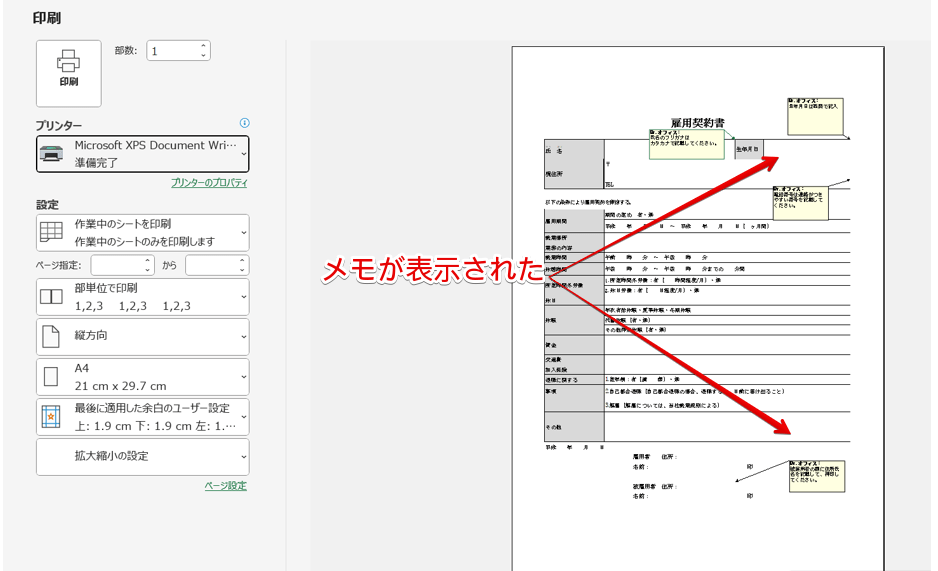Click the large 印刷 print button

68,73
